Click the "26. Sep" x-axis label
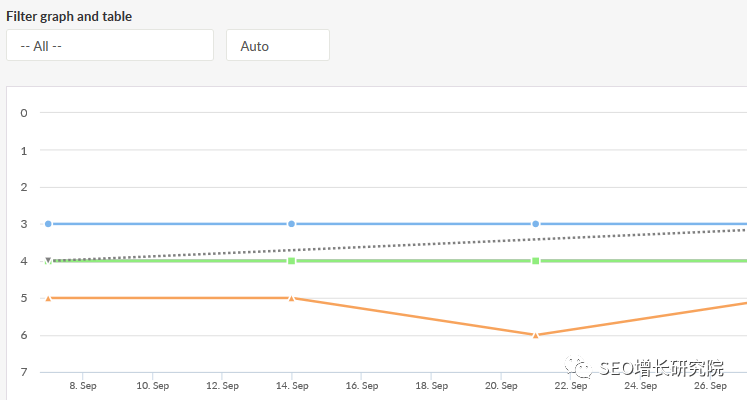Viewport: 747px width, 400px height. [711, 385]
